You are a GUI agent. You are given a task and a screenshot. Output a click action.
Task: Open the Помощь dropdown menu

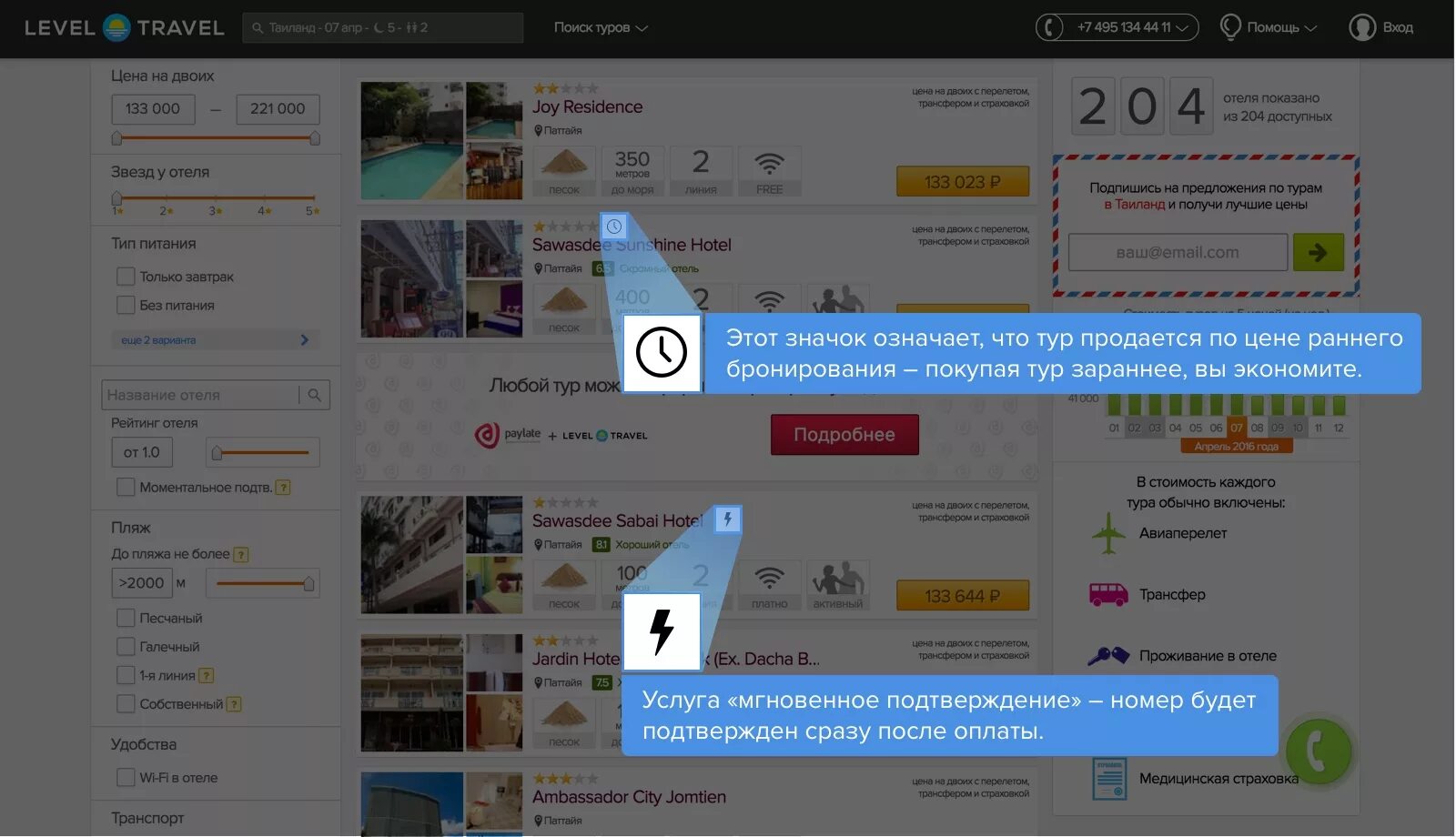coord(1281,27)
